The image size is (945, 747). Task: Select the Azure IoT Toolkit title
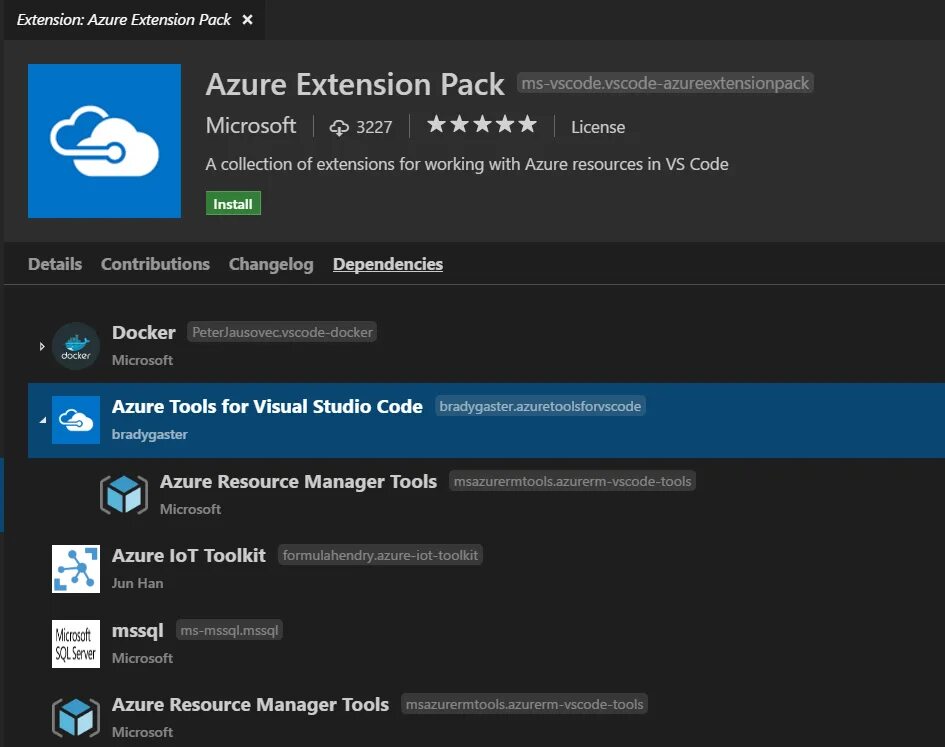[189, 555]
